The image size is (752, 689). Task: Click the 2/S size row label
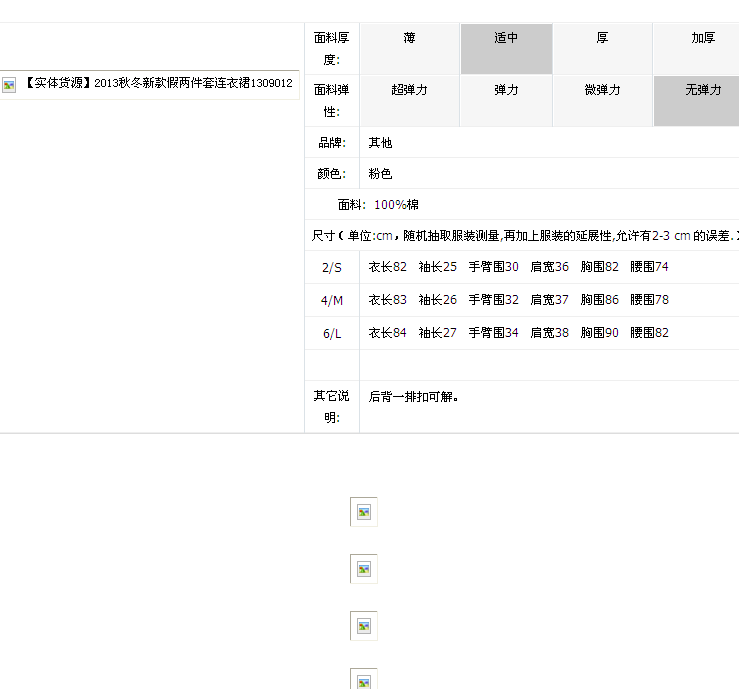[x=331, y=268]
